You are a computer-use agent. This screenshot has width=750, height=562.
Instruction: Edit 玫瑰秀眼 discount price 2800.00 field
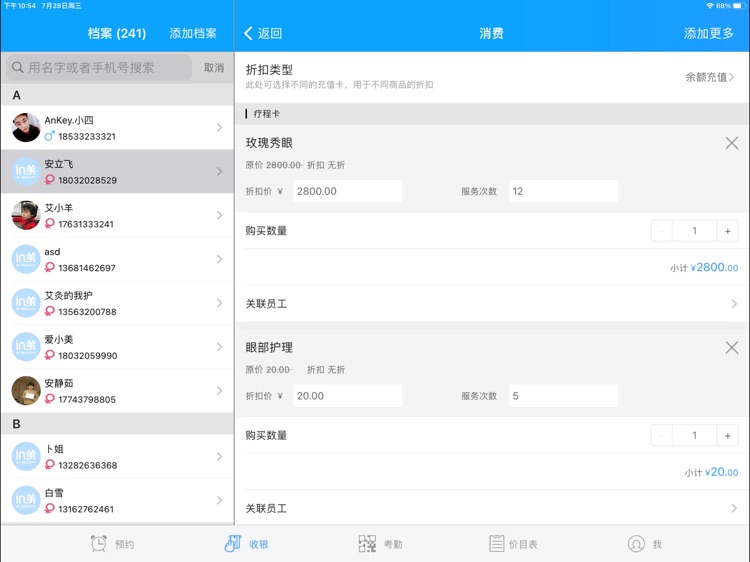click(x=348, y=191)
